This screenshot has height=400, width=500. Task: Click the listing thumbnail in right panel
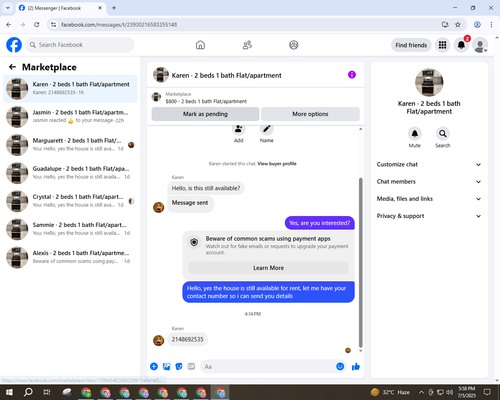pos(429,82)
